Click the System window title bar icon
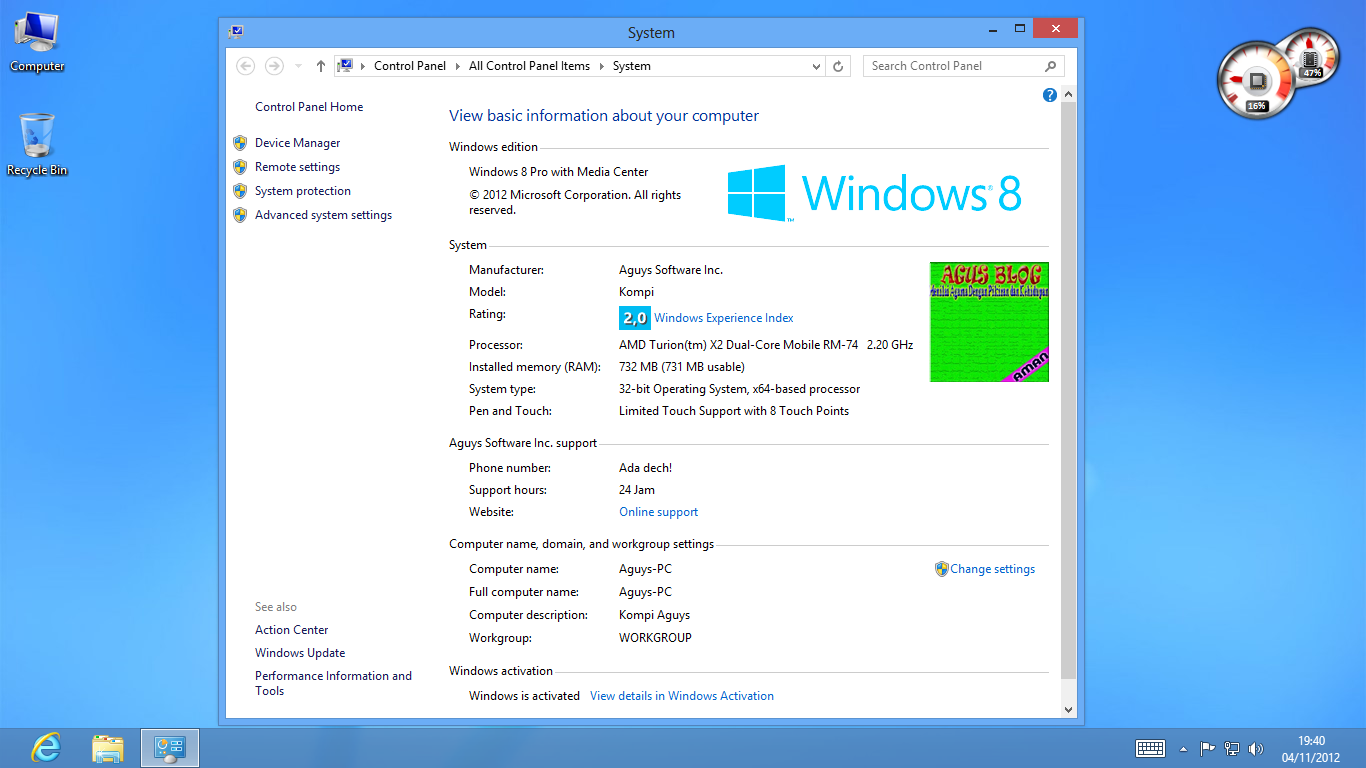Image resolution: width=1366 pixels, height=768 pixels. point(236,32)
